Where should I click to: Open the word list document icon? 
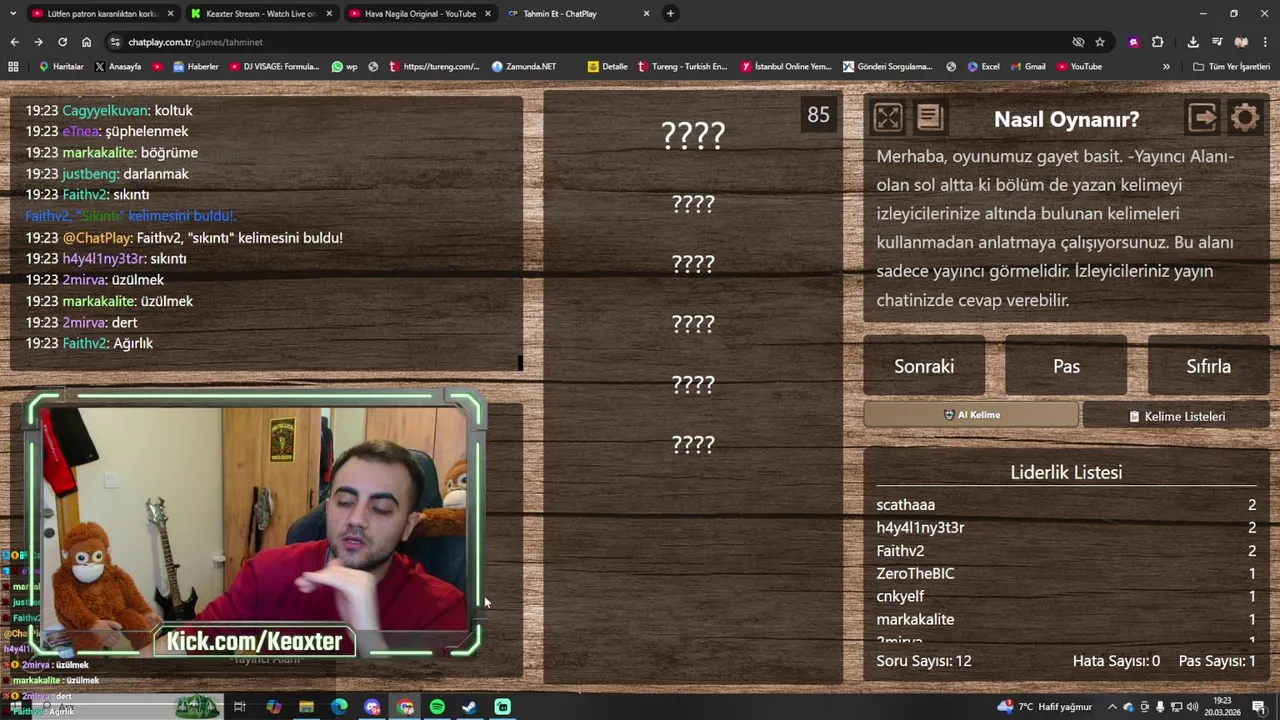(x=930, y=118)
